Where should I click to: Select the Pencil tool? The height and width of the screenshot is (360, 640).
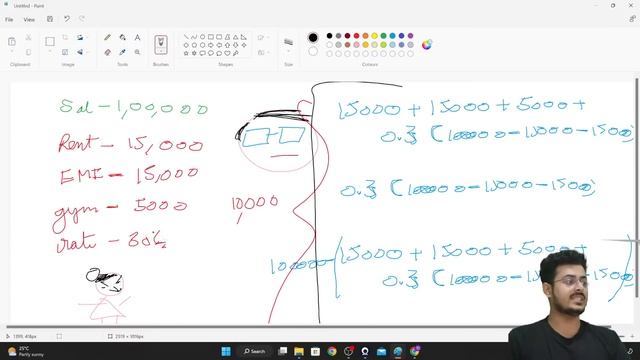click(x=107, y=38)
